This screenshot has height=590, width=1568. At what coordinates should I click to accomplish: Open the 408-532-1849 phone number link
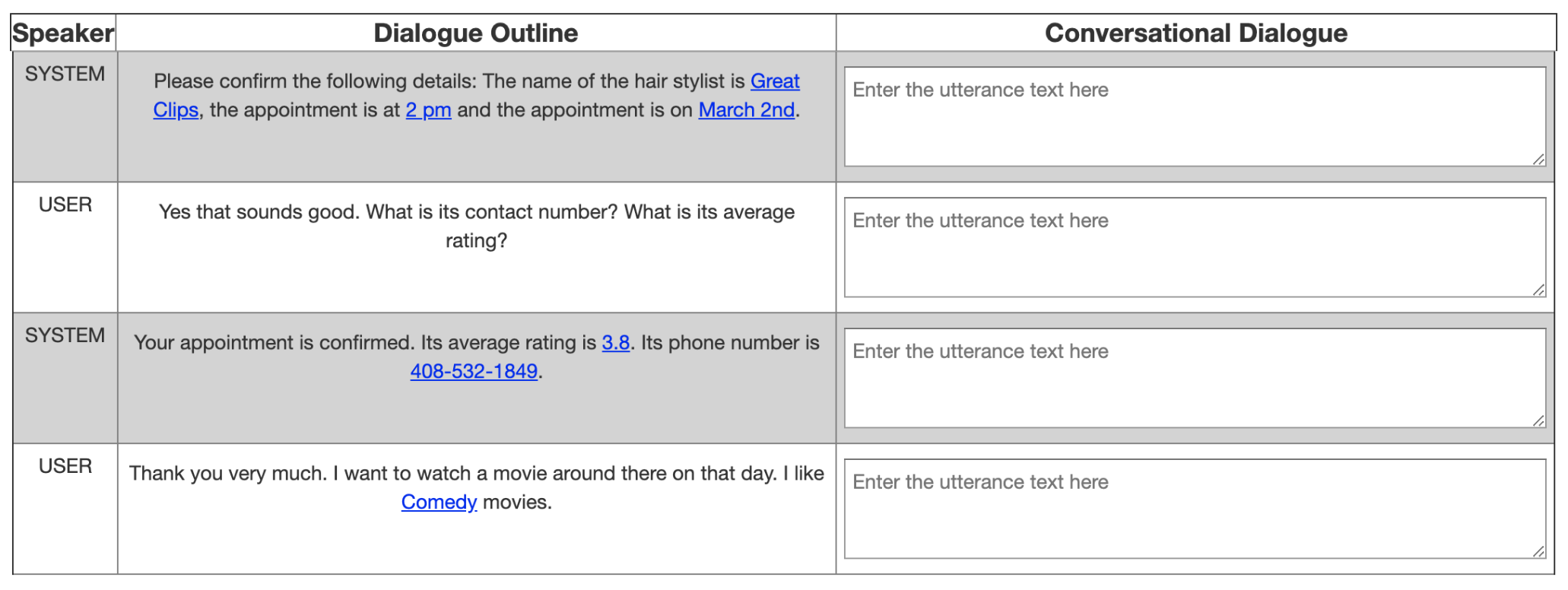474,372
